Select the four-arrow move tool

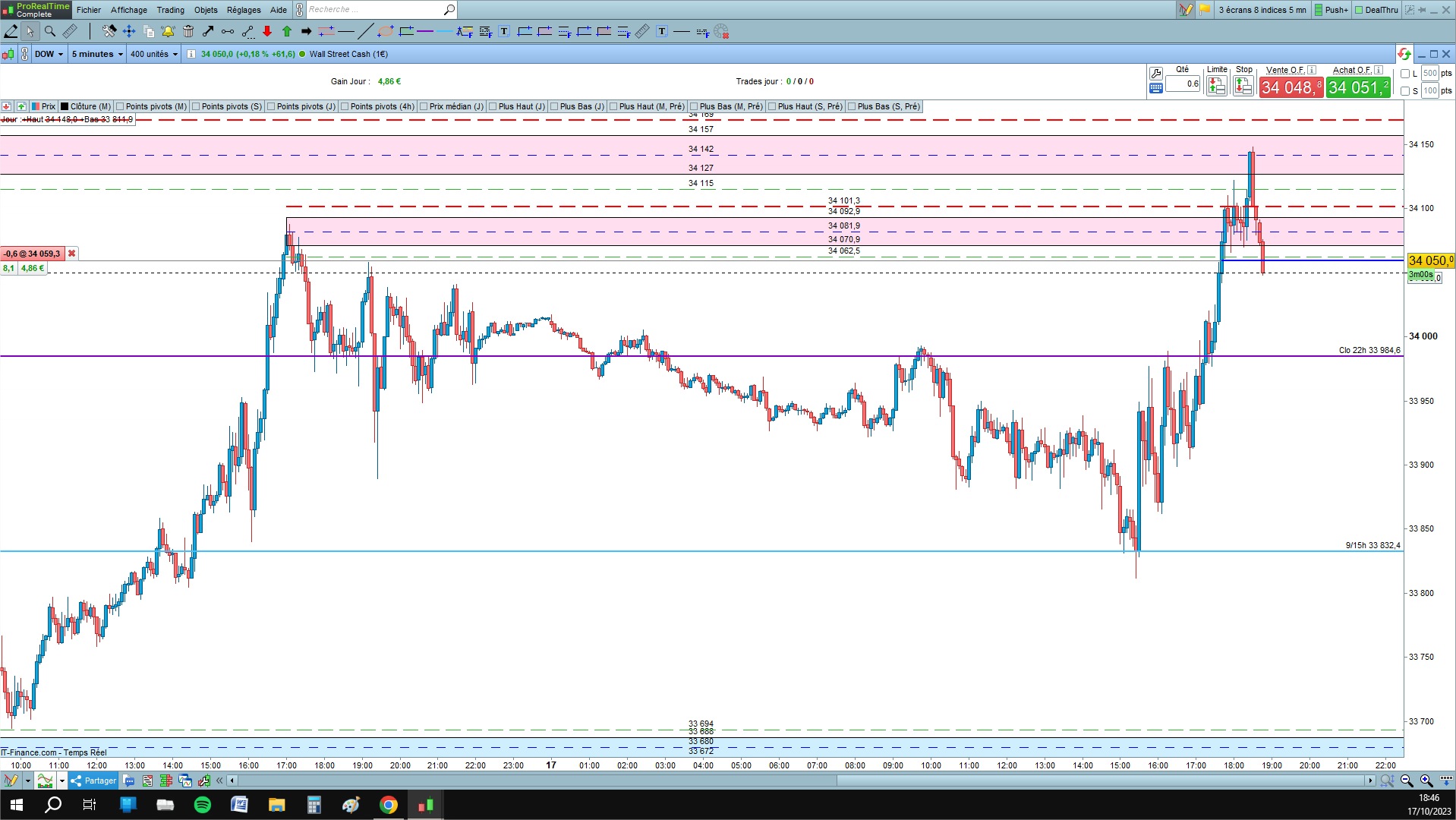(129, 31)
